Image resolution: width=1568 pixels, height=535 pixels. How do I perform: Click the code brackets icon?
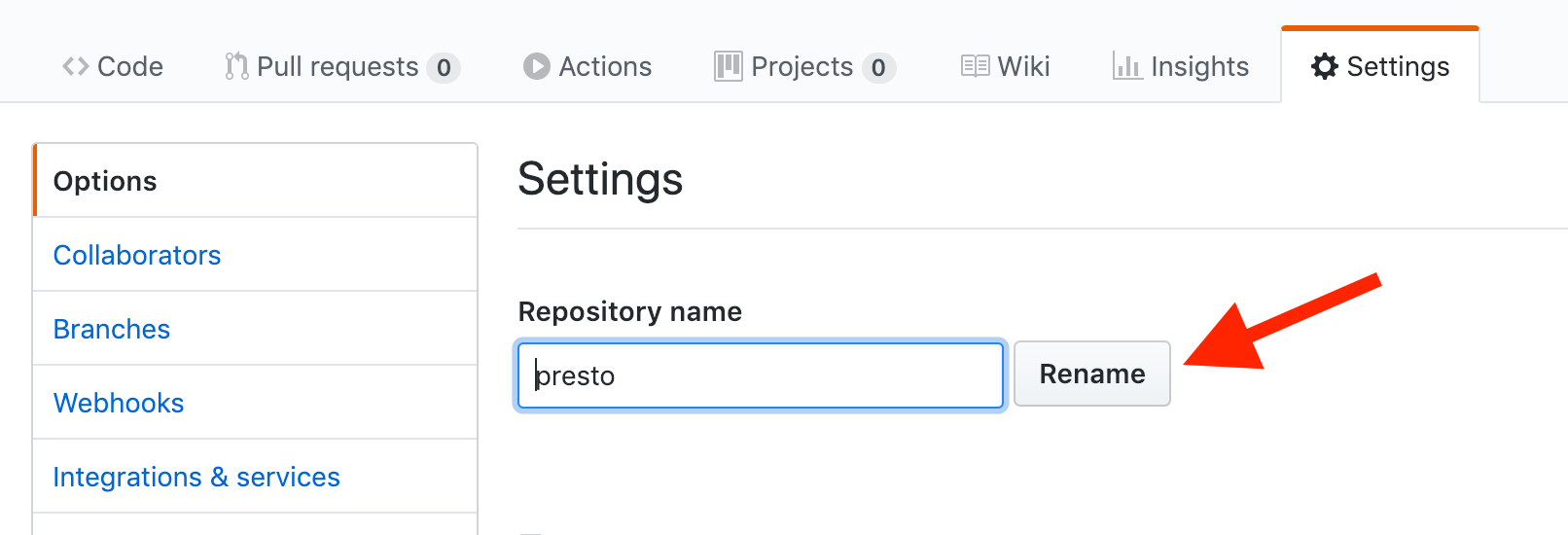pyautogui.click(x=76, y=66)
